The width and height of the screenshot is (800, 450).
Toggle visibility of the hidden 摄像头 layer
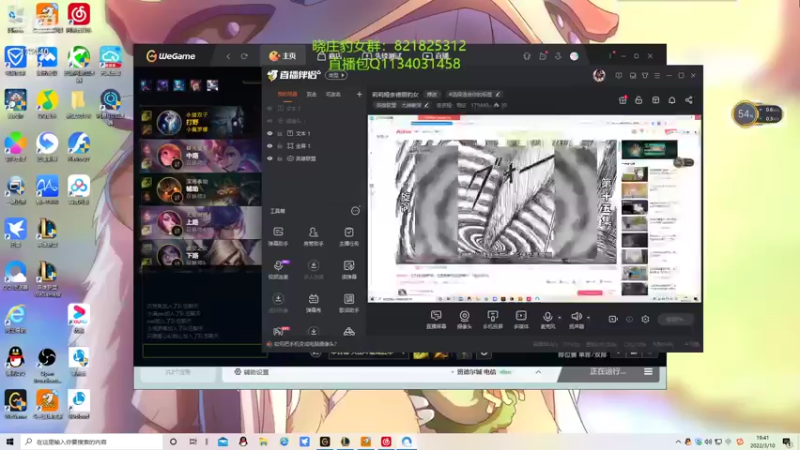tap(270, 121)
